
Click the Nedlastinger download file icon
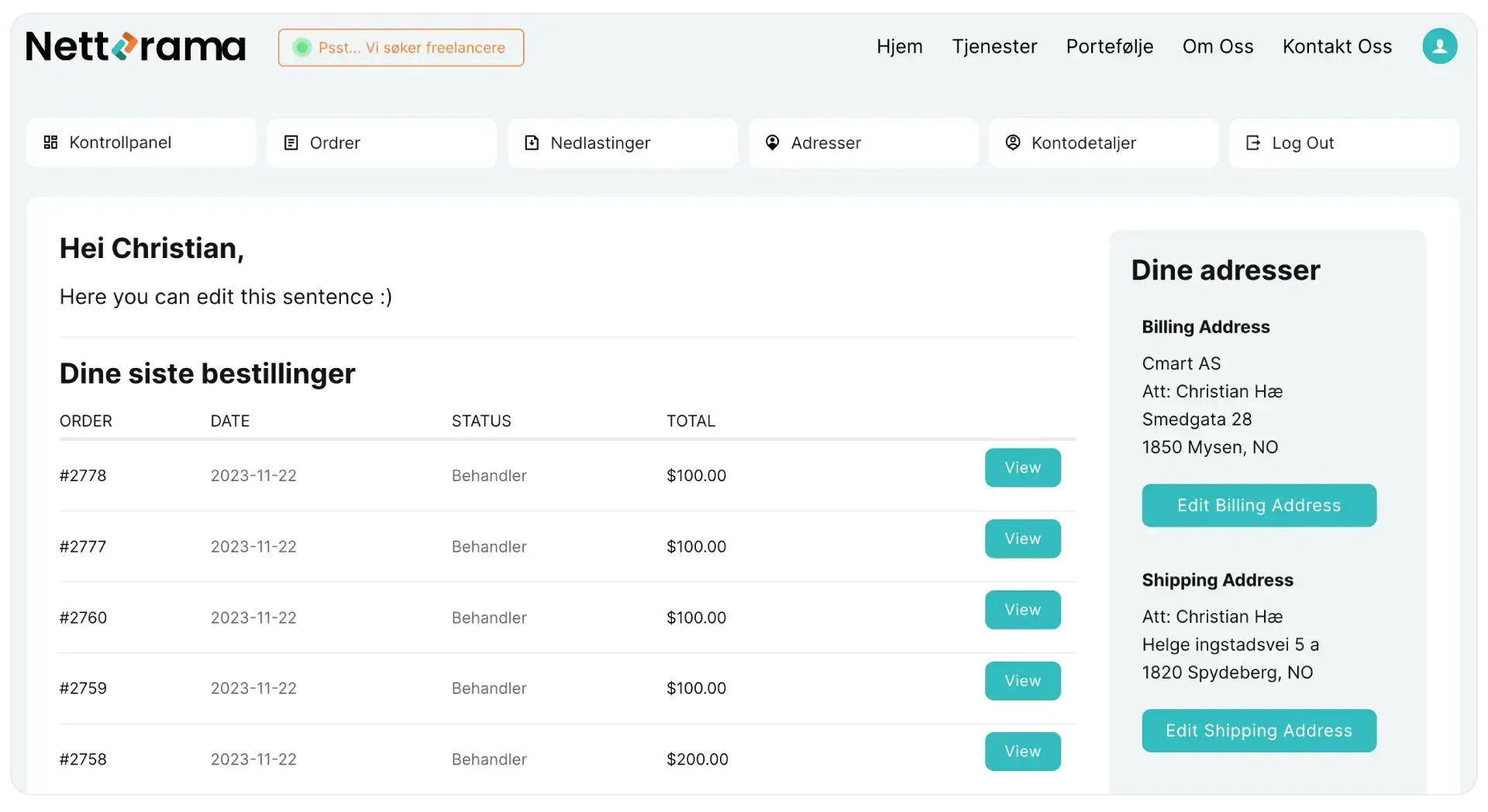pos(532,143)
